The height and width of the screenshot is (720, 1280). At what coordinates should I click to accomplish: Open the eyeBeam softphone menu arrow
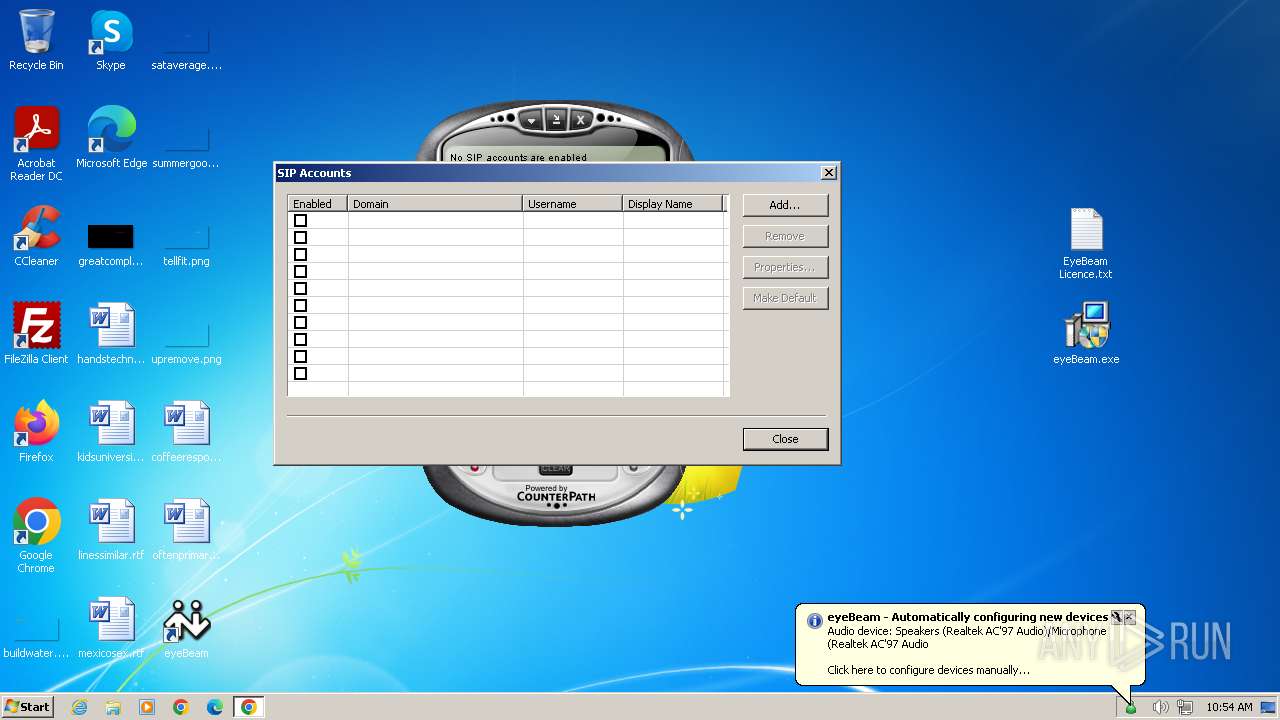tap(532, 119)
